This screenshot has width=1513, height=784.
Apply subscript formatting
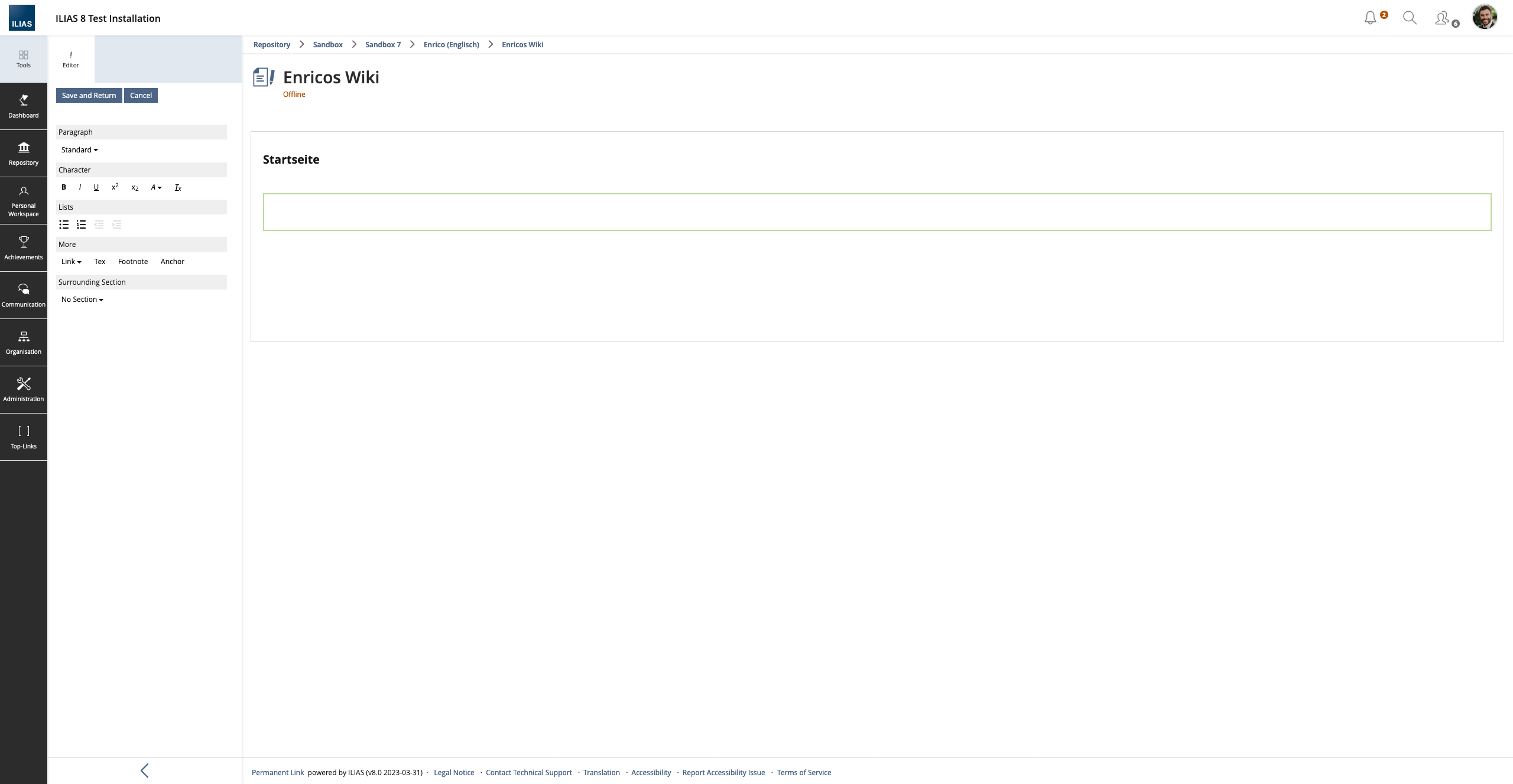click(x=135, y=188)
